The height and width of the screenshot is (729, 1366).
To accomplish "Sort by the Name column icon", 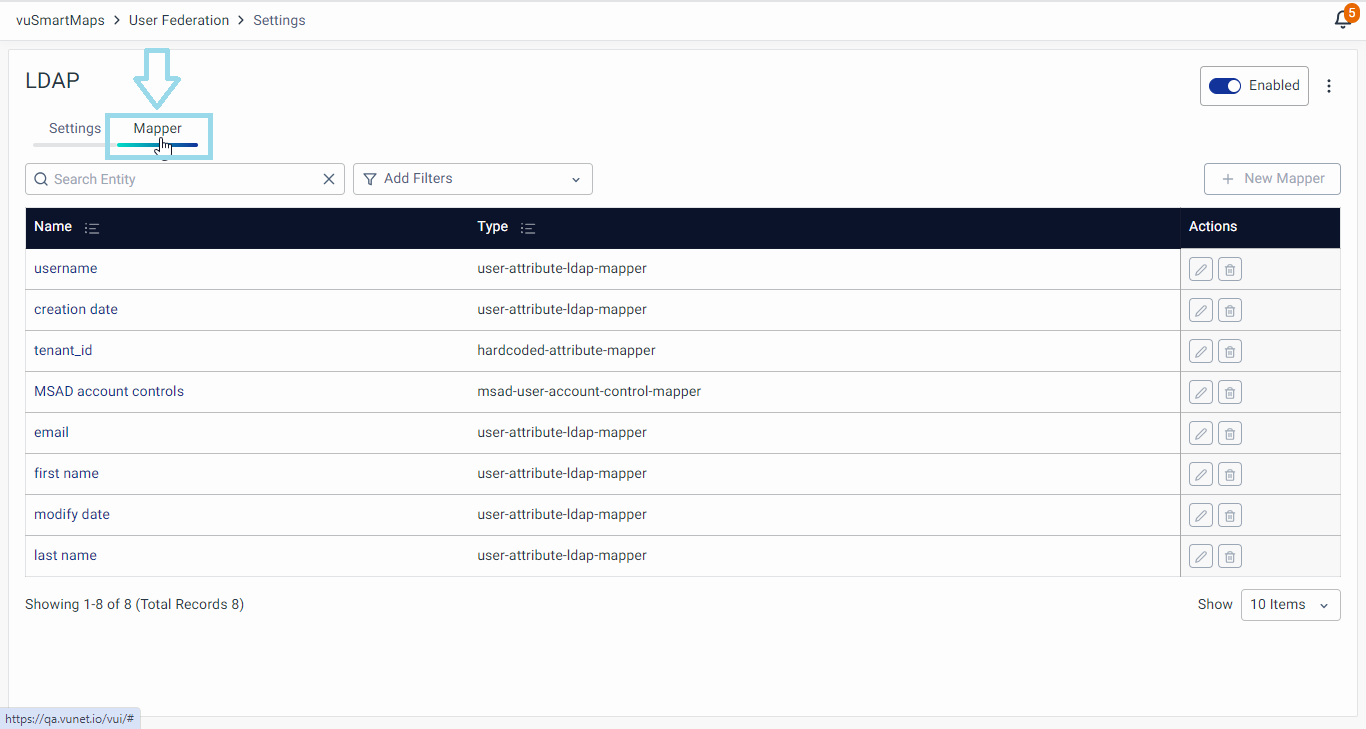I will point(92,228).
